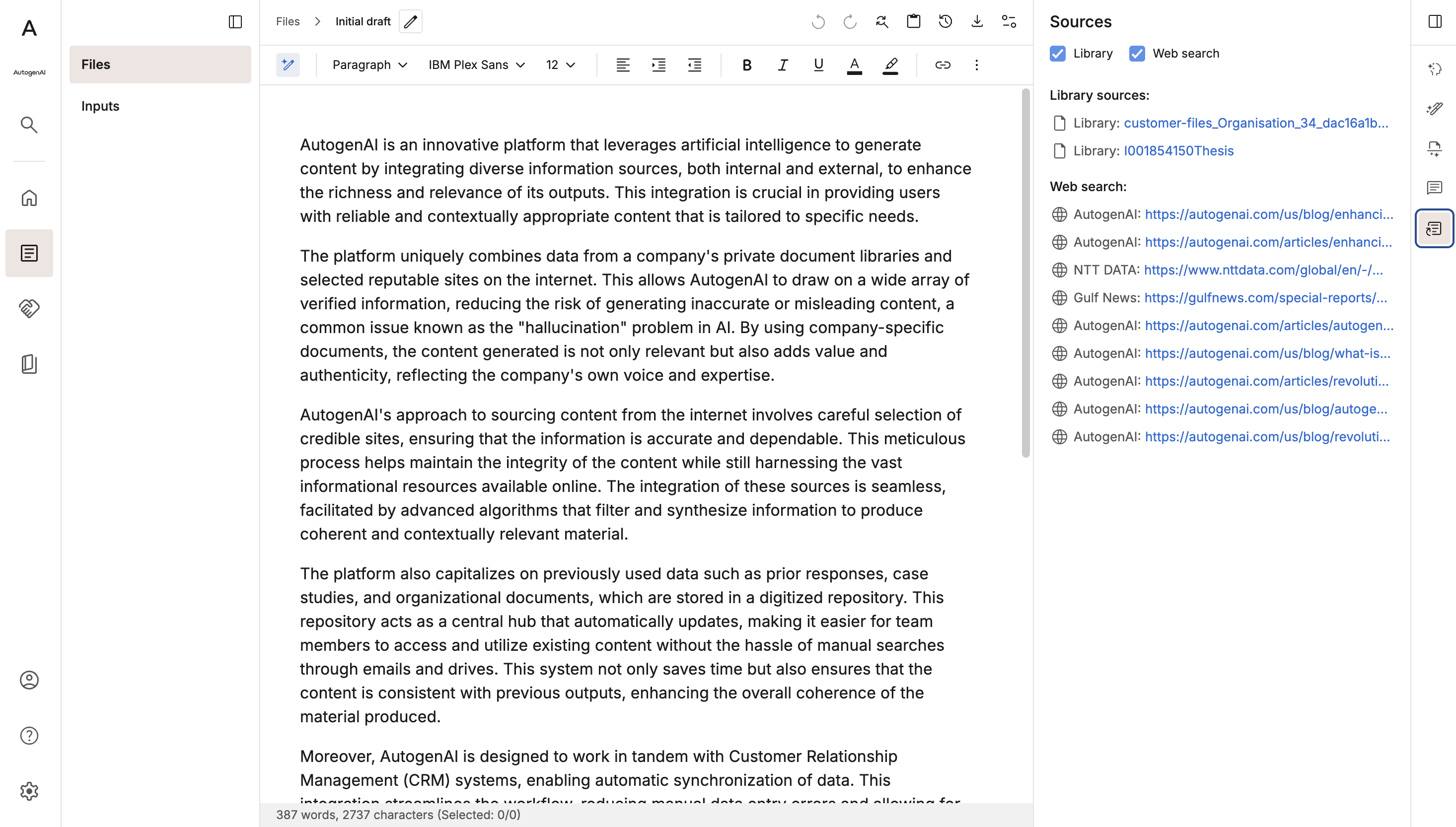Click the AI magic pen toolbar icon
Screen dimensions: 1456x827
pyautogui.click(x=288, y=65)
